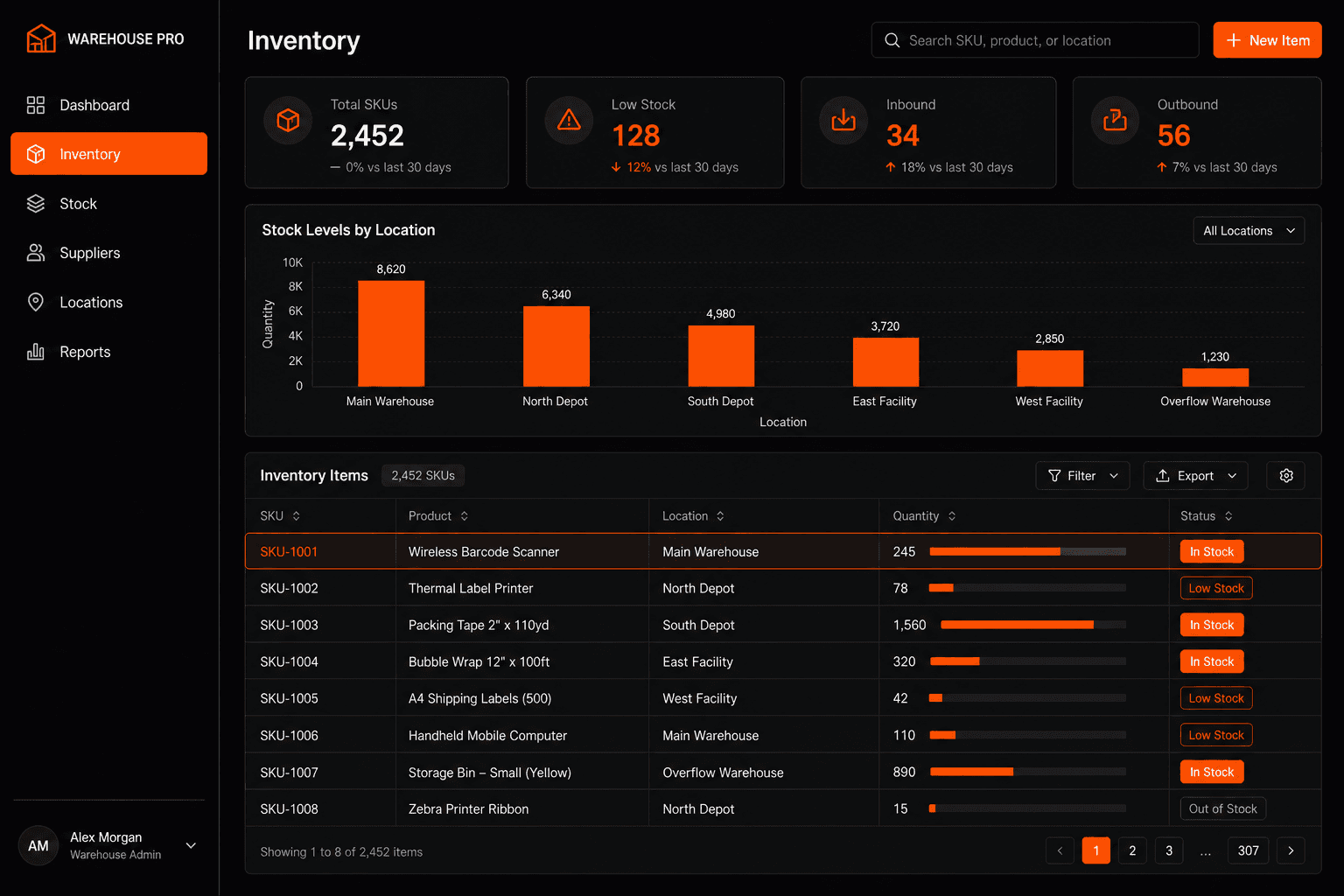Click the Main Warehouse bar in chart
The width and height of the screenshot is (1344, 896).
pyautogui.click(x=391, y=333)
